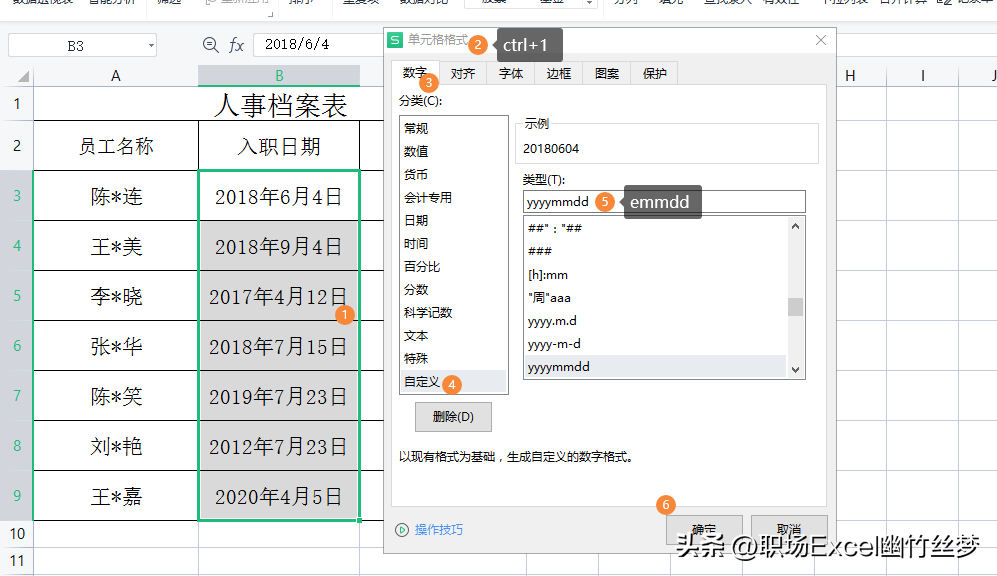The height and width of the screenshot is (576, 997).
Task: Click the 删除(D) button
Action: [x=453, y=417]
